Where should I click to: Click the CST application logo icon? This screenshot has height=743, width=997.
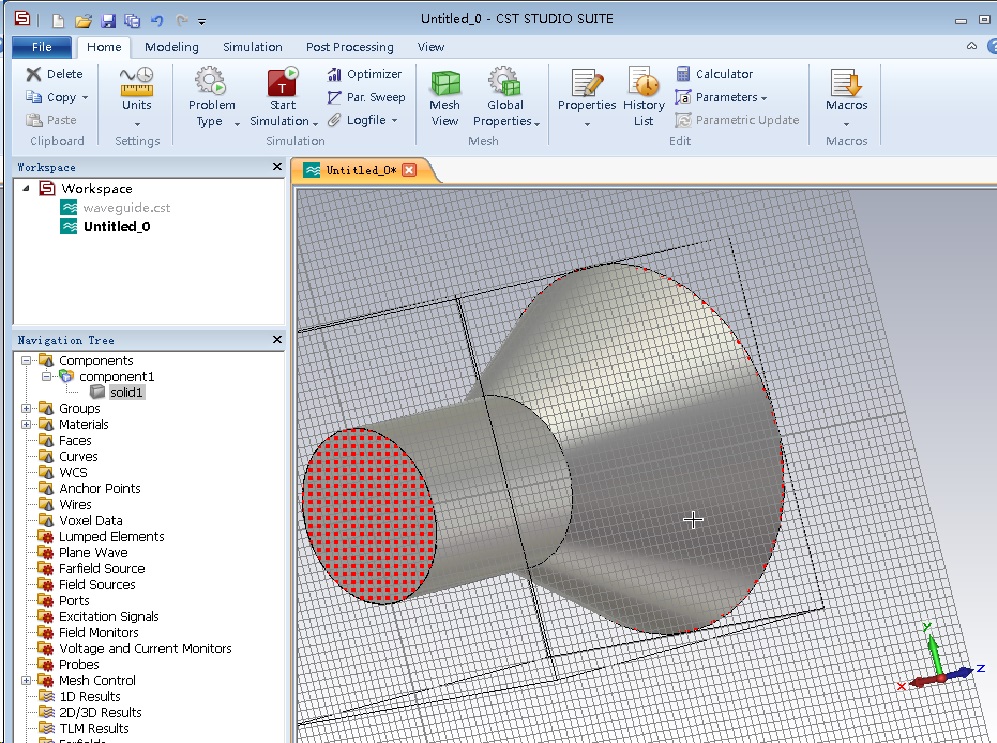click(x=22, y=18)
